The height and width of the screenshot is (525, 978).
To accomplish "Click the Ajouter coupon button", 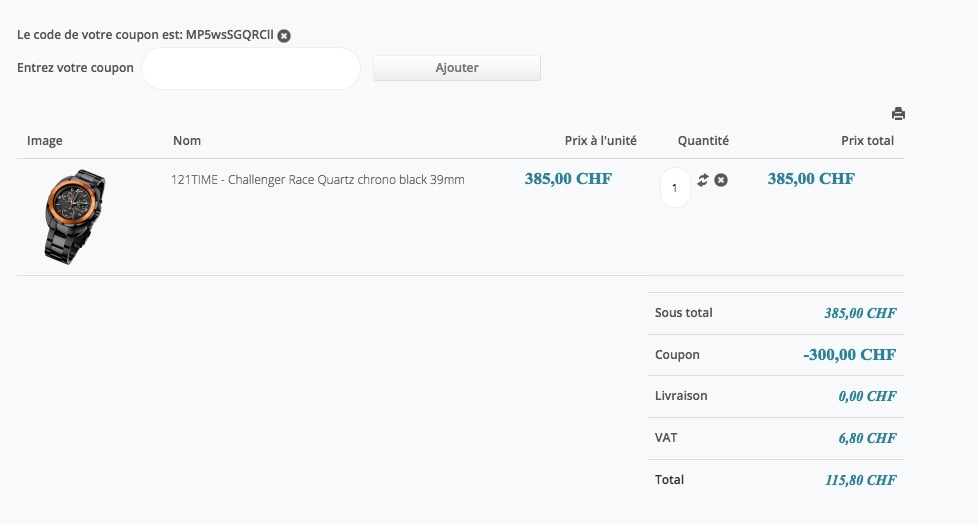I will [x=456, y=68].
